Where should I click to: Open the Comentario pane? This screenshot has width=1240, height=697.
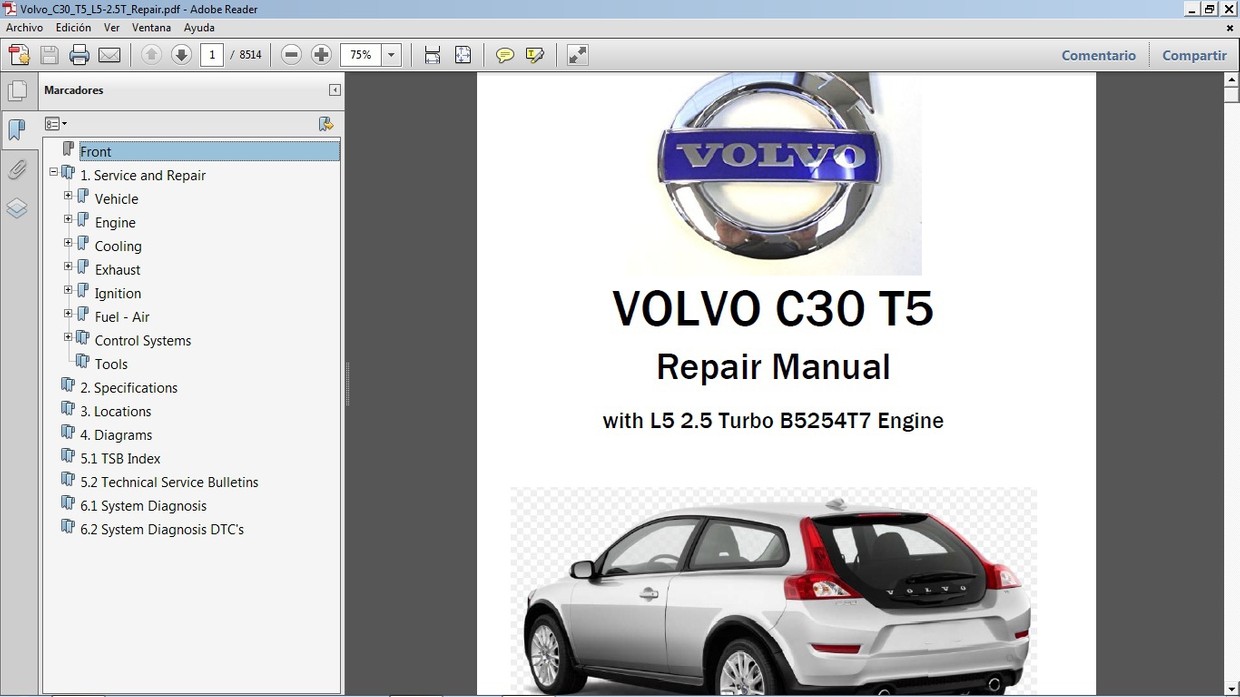(1098, 55)
